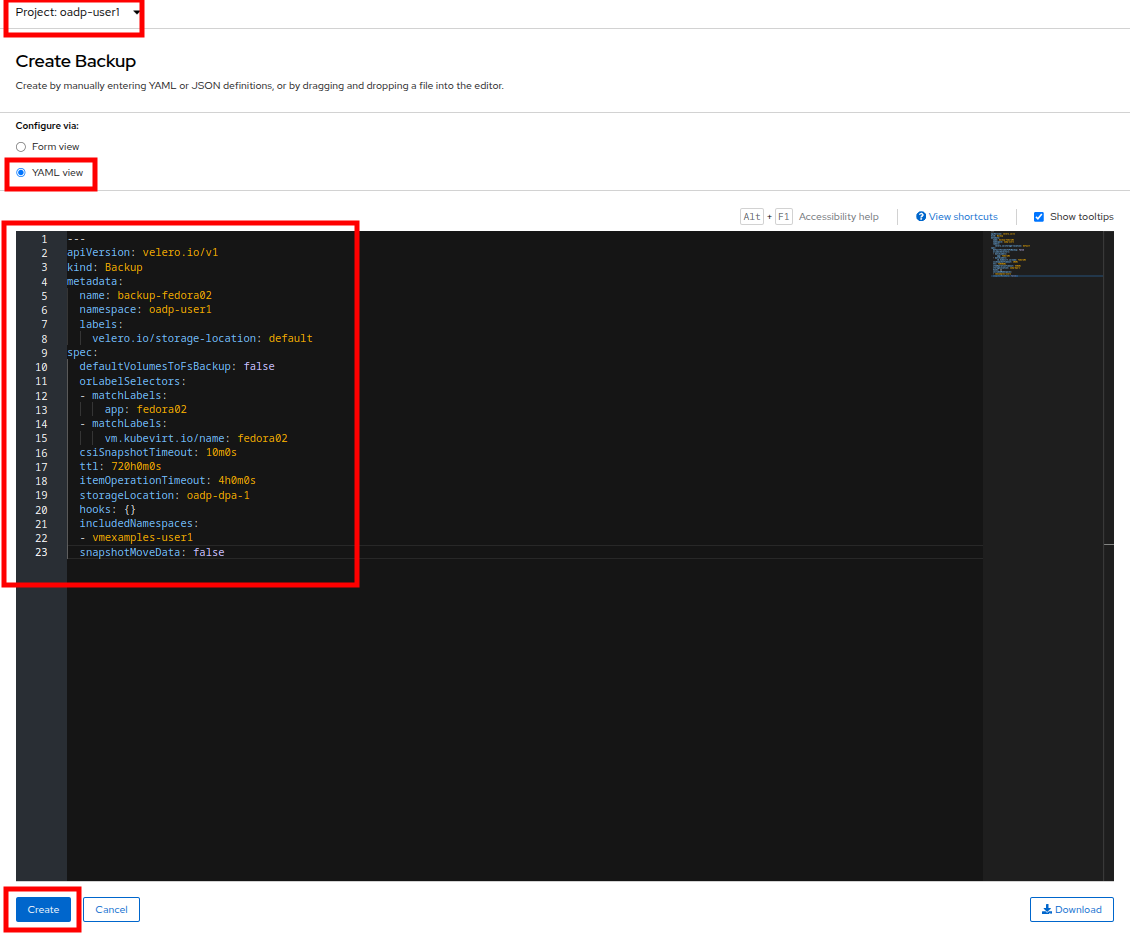The height and width of the screenshot is (933, 1130).
Task: Click the snapshotMoveData false value
Action: pyautogui.click(x=208, y=552)
